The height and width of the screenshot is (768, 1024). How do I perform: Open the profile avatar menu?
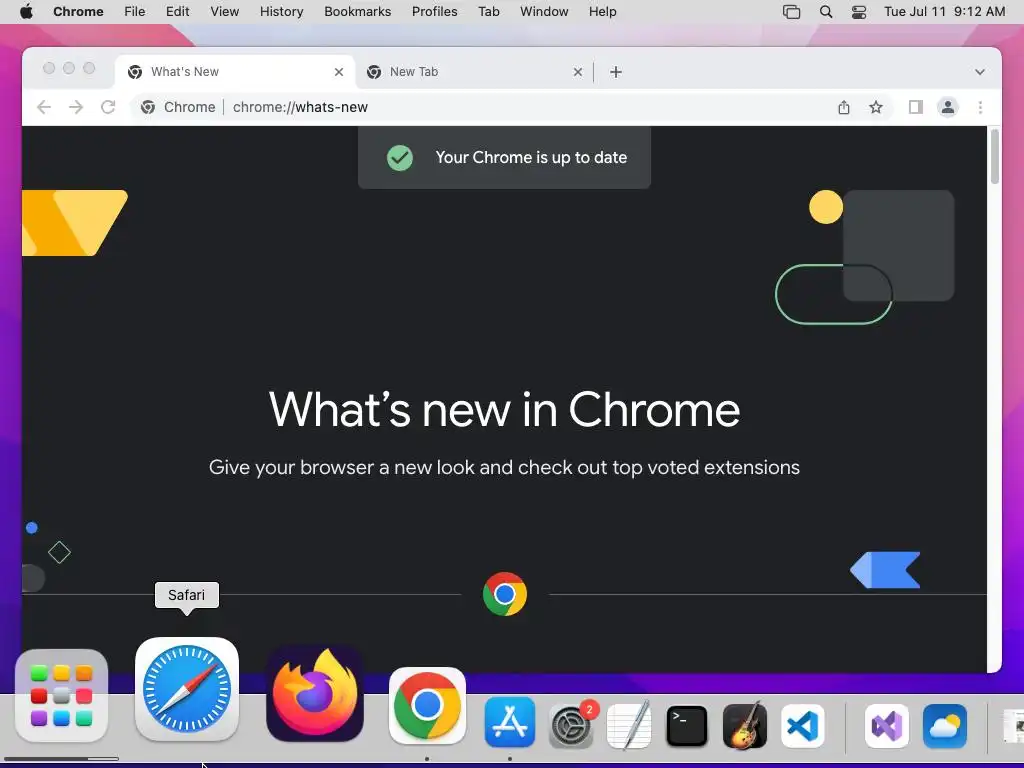[948, 107]
